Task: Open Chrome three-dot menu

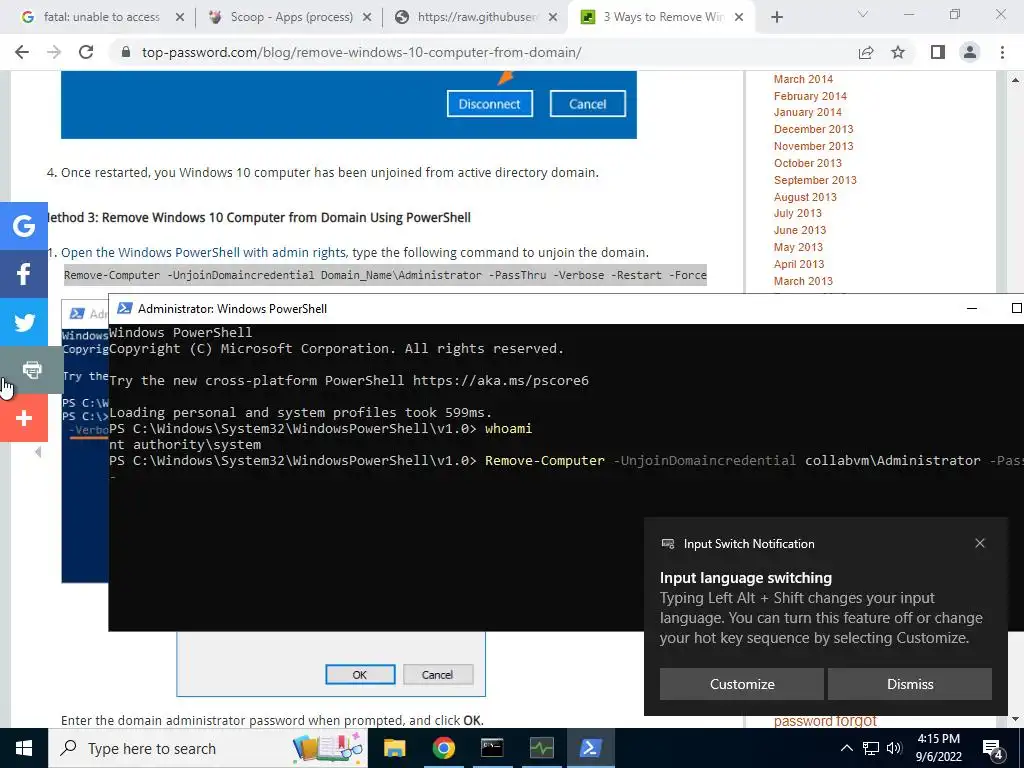Action: (x=1002, y=52)
